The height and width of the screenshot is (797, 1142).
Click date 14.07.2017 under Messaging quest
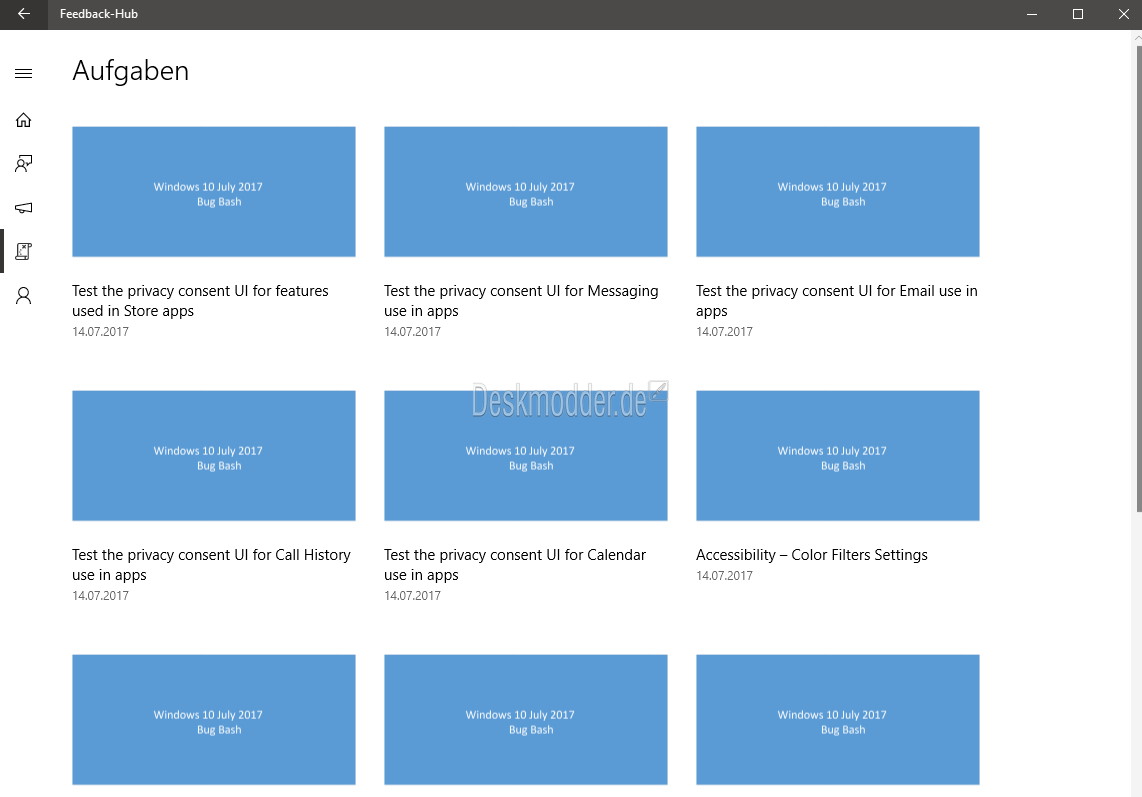coord(412,331)
